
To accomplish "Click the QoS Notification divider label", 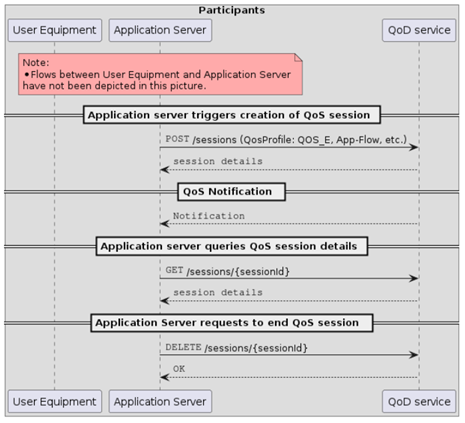I will click(232, 192).
